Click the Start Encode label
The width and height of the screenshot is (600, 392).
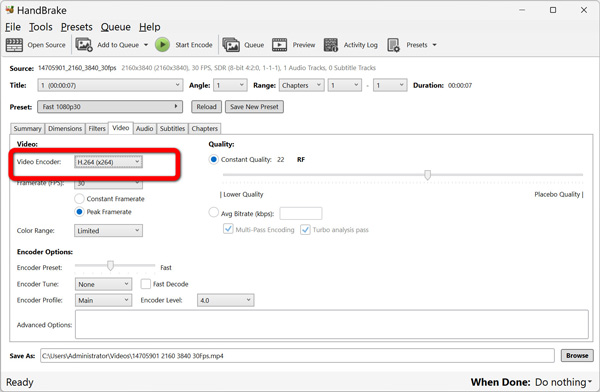194,45
